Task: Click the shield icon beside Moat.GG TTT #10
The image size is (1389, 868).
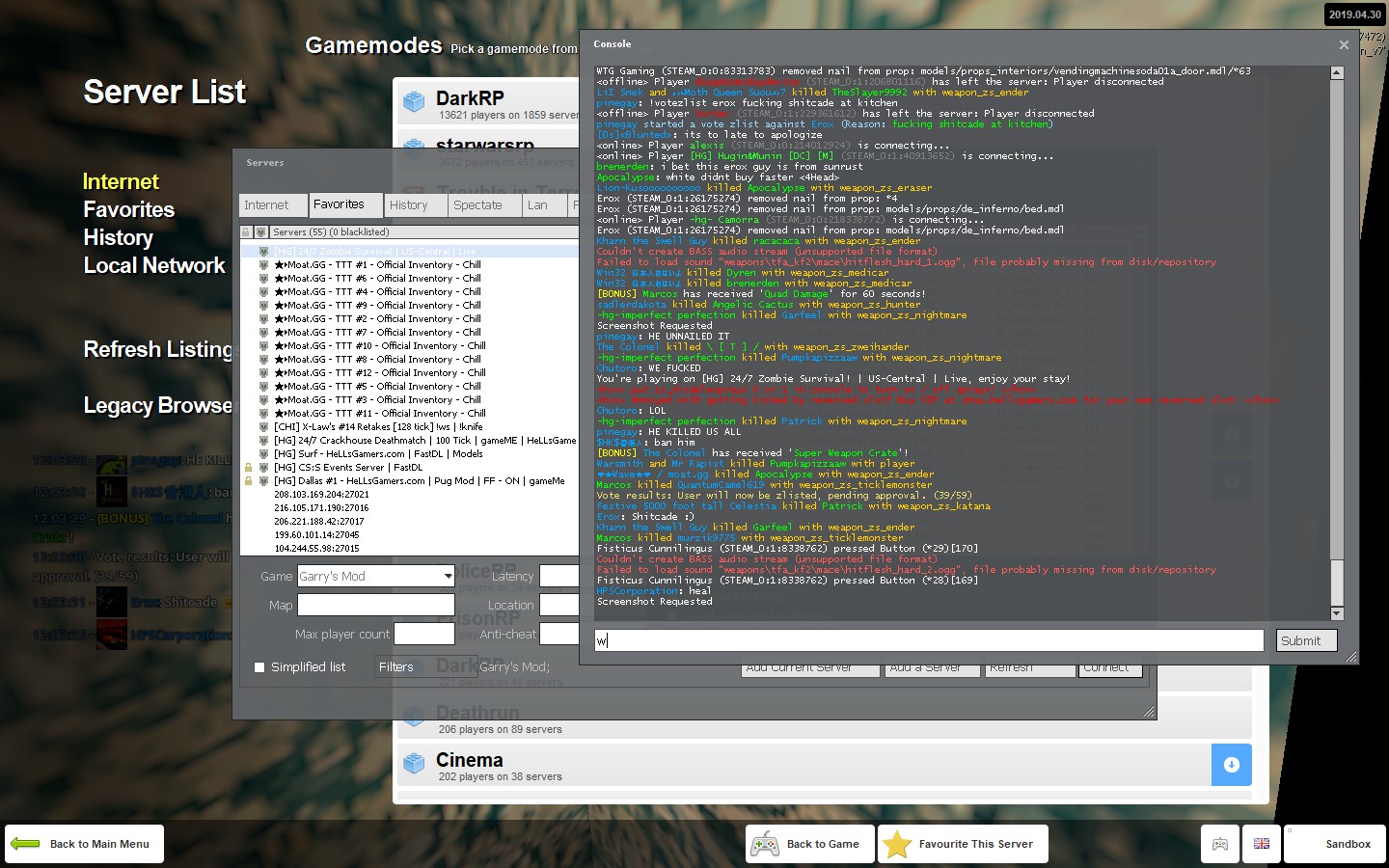Action: pyautogui.click(x=263, y=346)
